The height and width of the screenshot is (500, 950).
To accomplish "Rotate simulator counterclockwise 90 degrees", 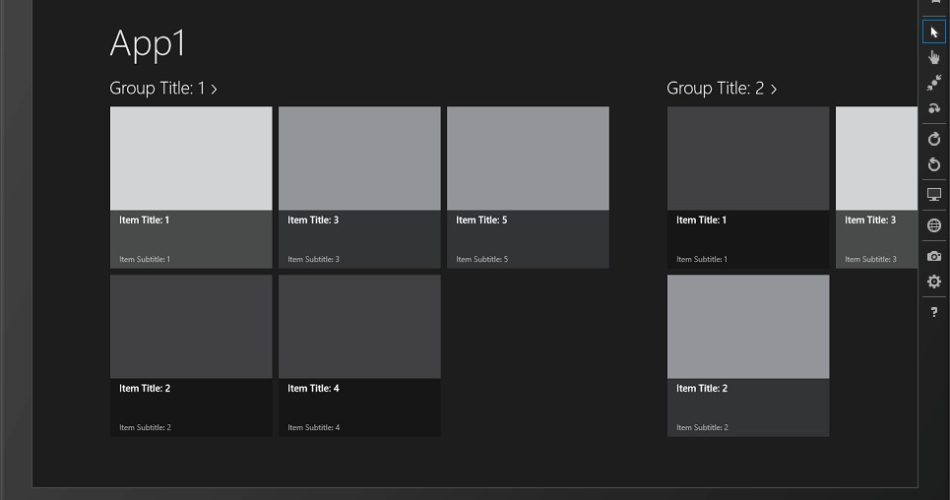I will (934, 164).
